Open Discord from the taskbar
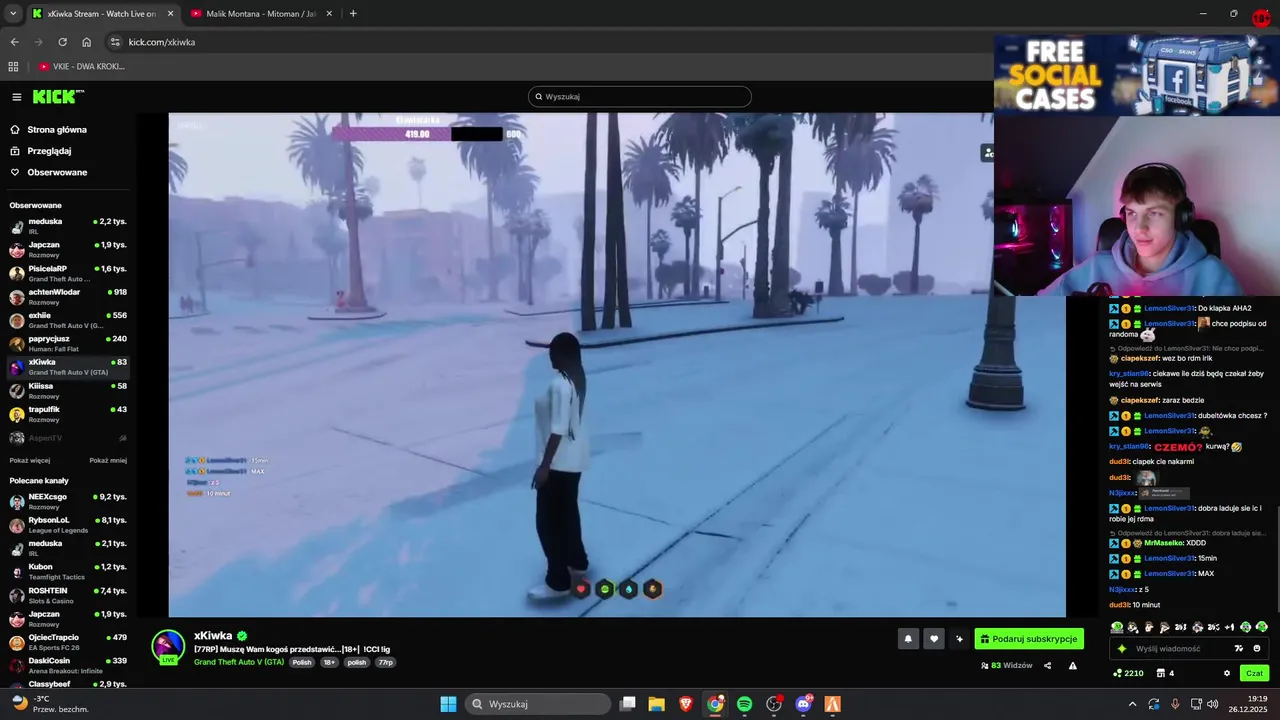 pyautogui.click(x=803, y=704)
